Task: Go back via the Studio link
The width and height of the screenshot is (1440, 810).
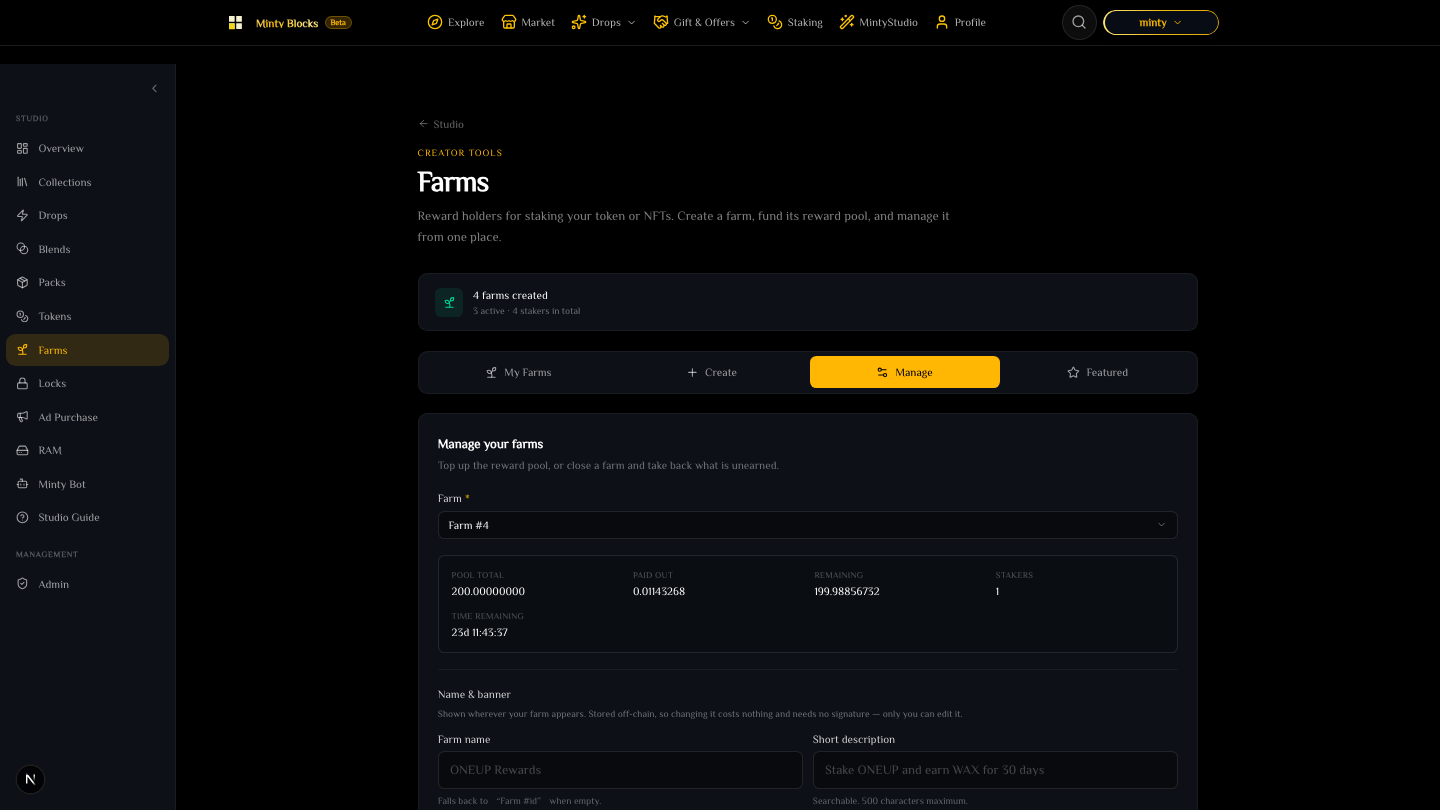Action: click(x=441, y=124)
